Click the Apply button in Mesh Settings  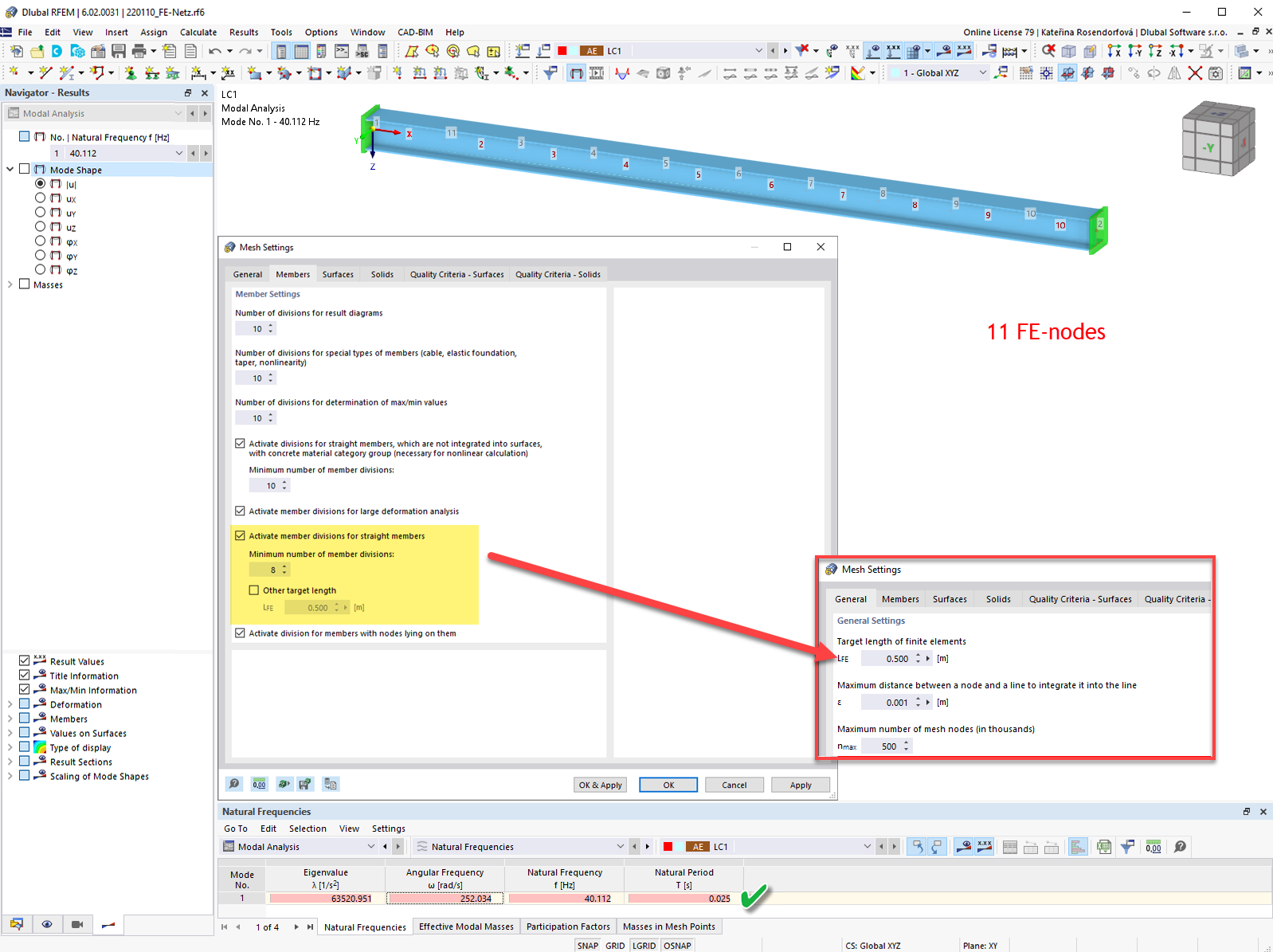(801, 785)
